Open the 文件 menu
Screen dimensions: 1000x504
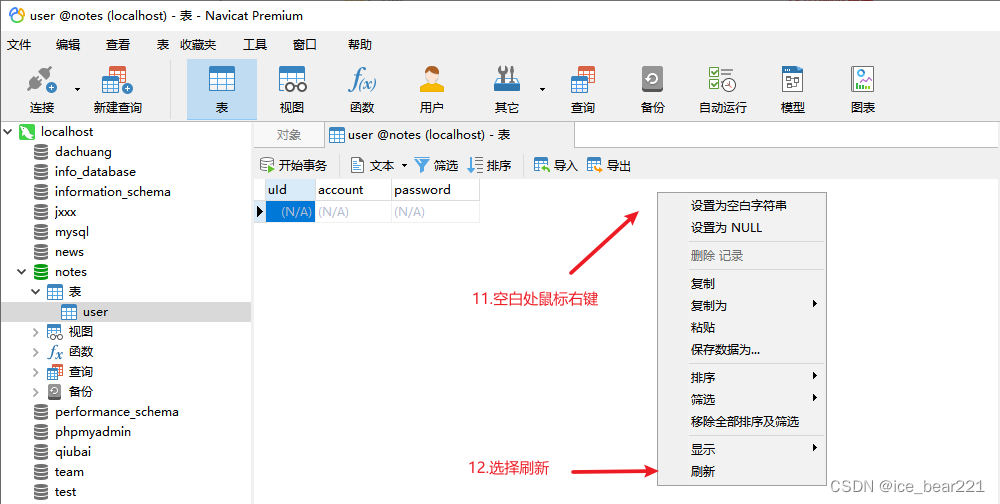pyautogui.click(x=19, y=45)
